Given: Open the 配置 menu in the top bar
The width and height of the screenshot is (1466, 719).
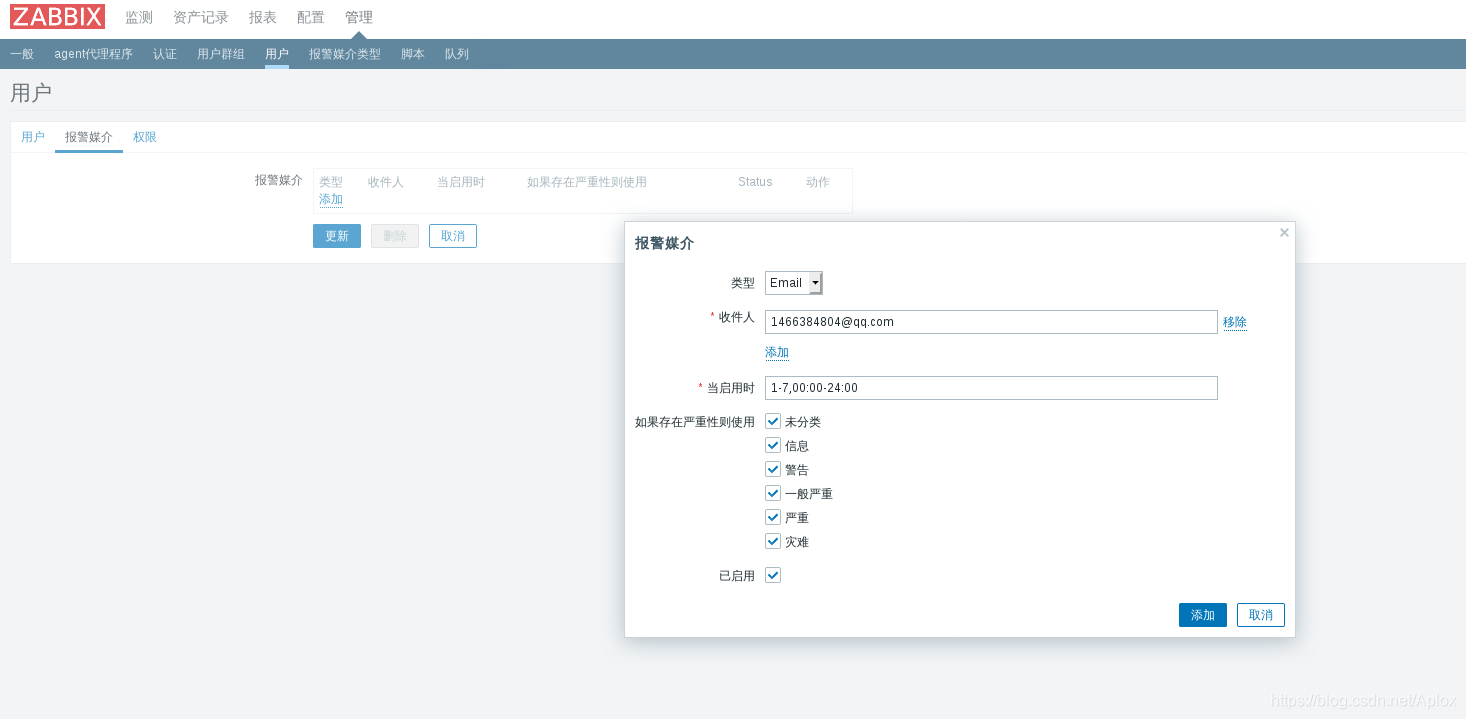Looking at the screenshot, I should [x=310, y=16].
